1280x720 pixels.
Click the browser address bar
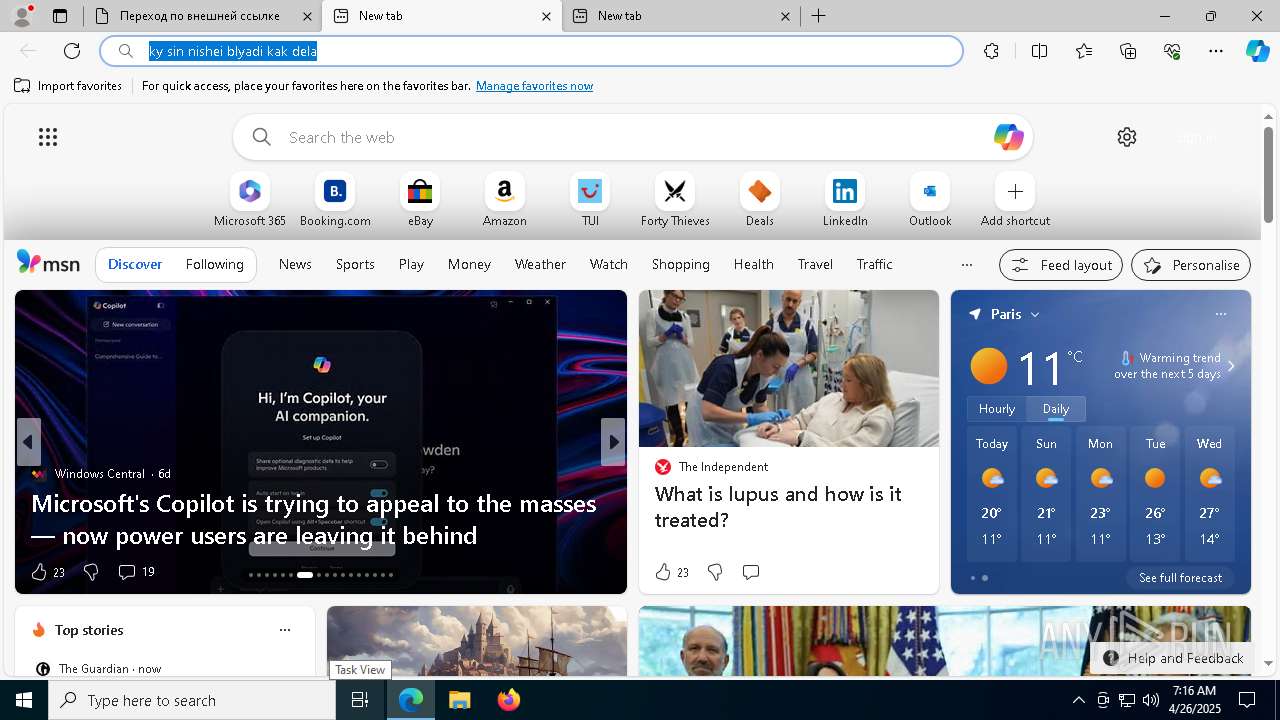coord(531,51)
